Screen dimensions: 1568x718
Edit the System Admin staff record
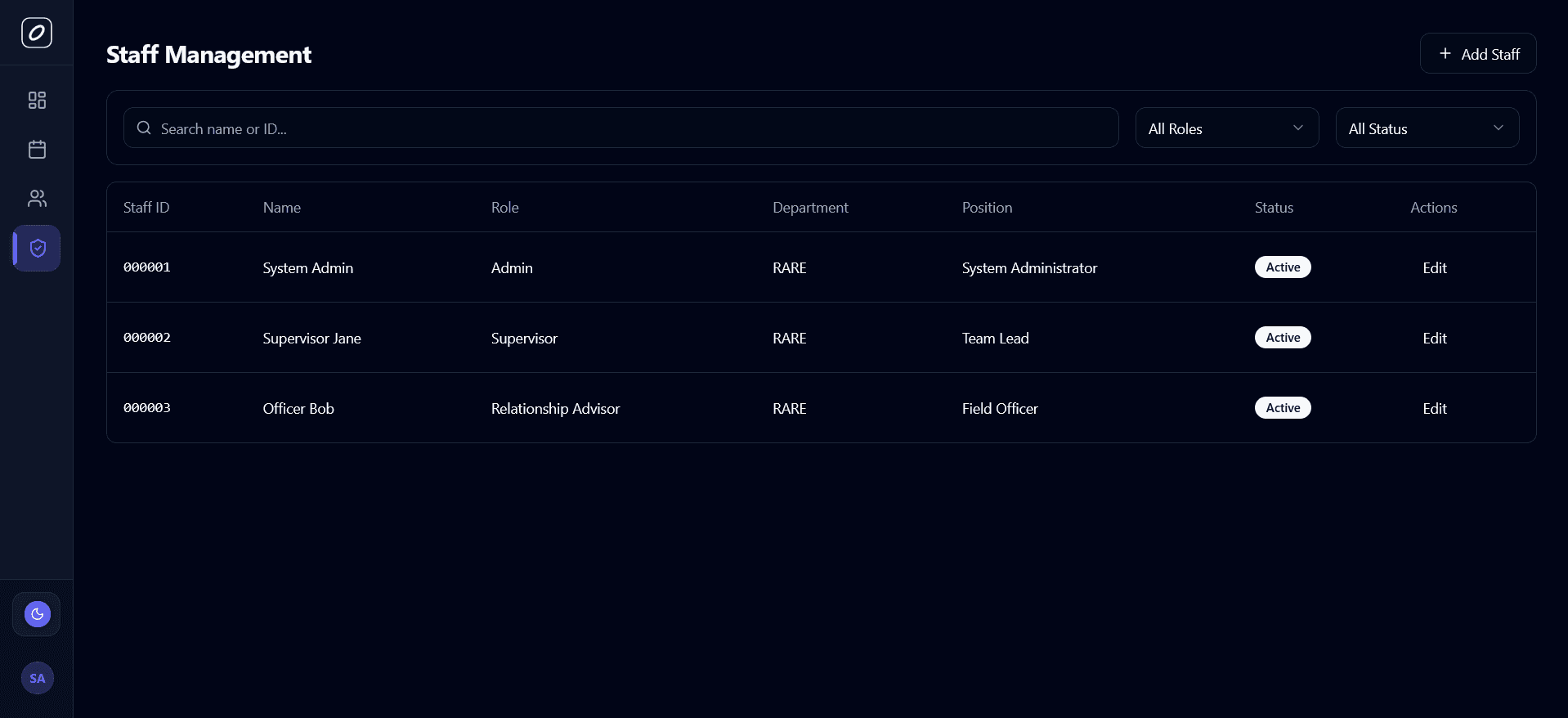point(1434,268)
